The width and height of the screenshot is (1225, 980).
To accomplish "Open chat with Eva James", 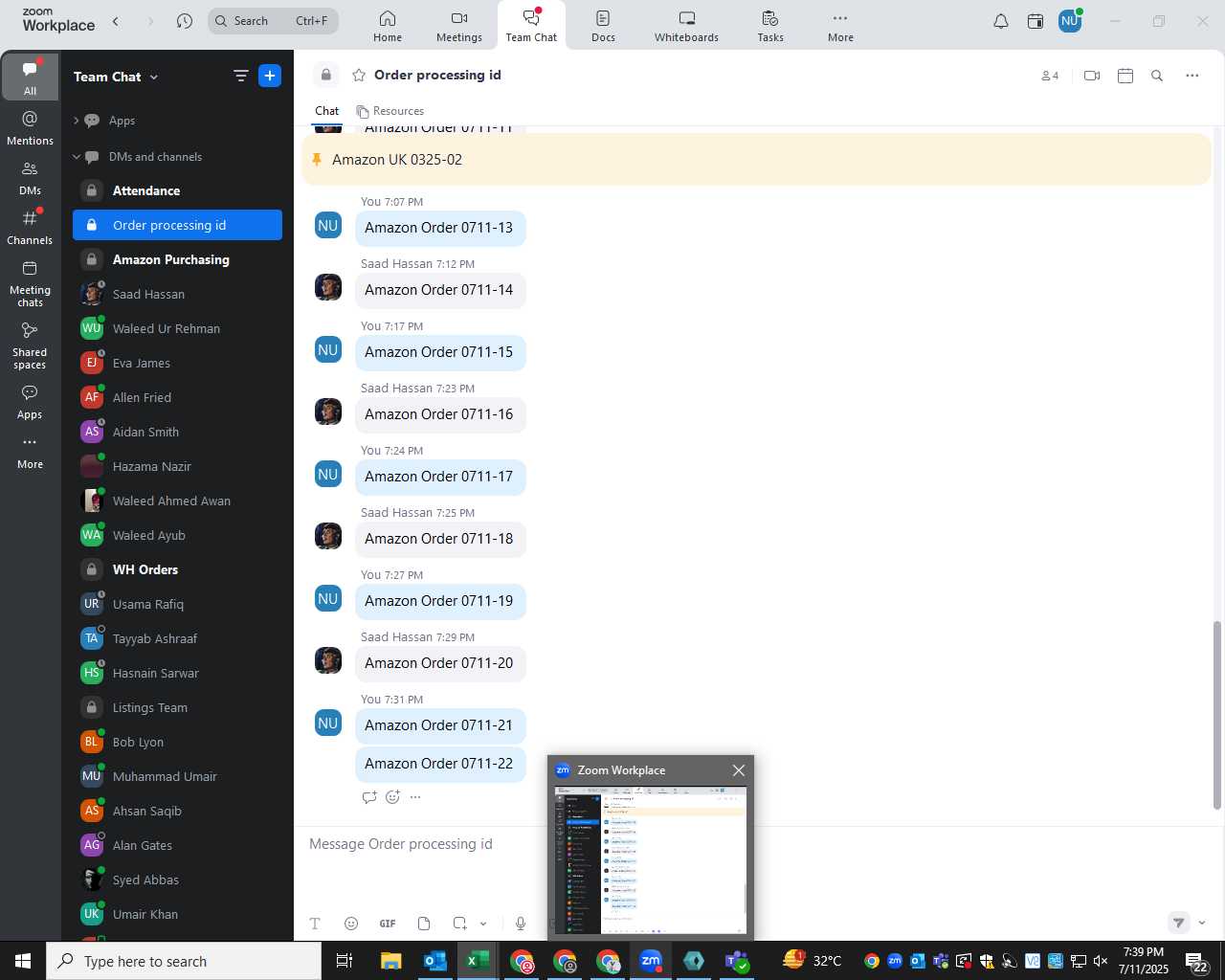I will (178, 363).
